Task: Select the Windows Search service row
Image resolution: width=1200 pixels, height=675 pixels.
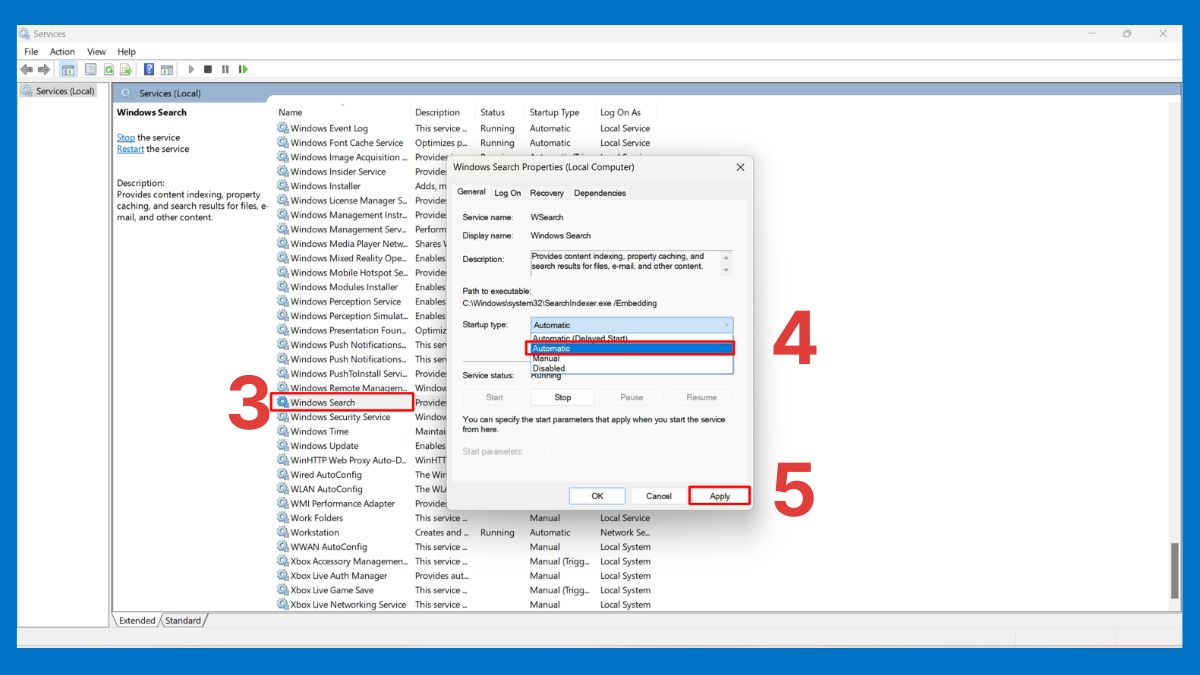Action: coord(342,402)
